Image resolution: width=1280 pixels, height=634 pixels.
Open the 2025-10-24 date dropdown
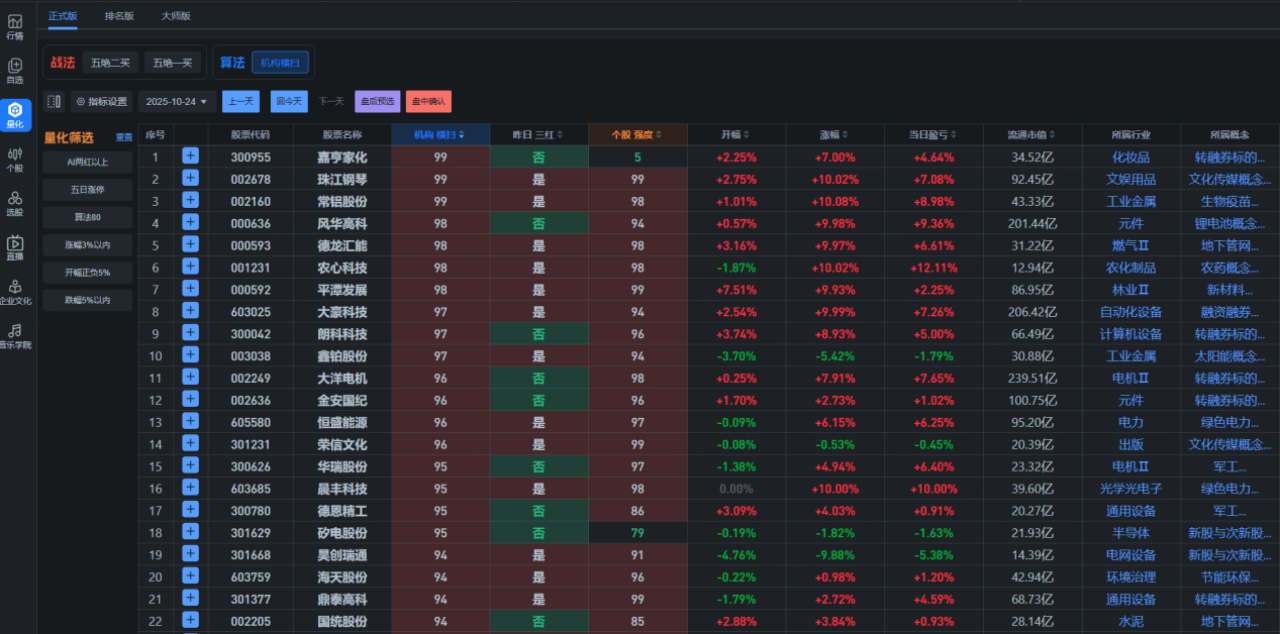[176, 101]
